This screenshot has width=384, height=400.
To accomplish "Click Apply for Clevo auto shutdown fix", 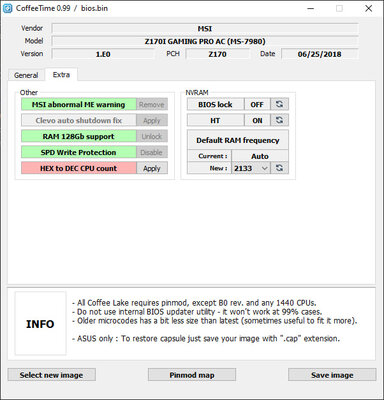I will coord(152,120).
